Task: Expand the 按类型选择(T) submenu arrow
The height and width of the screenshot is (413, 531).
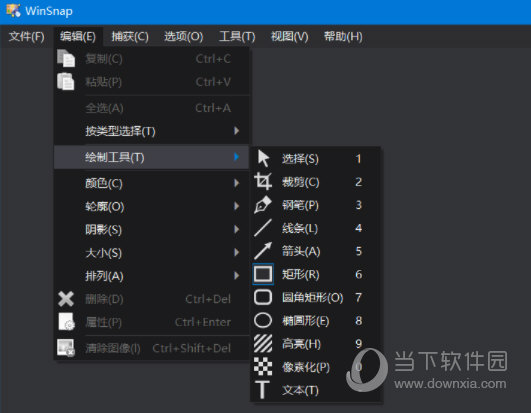Action: (x=237, y=131)
